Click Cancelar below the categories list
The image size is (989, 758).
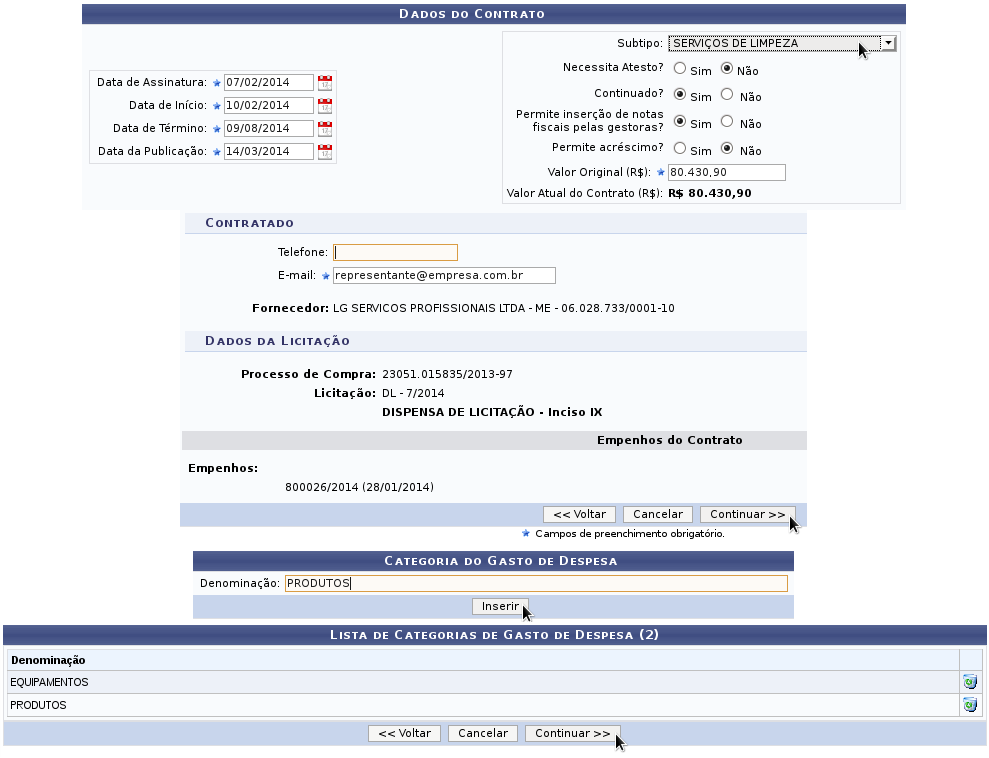(x=483, y=733)
